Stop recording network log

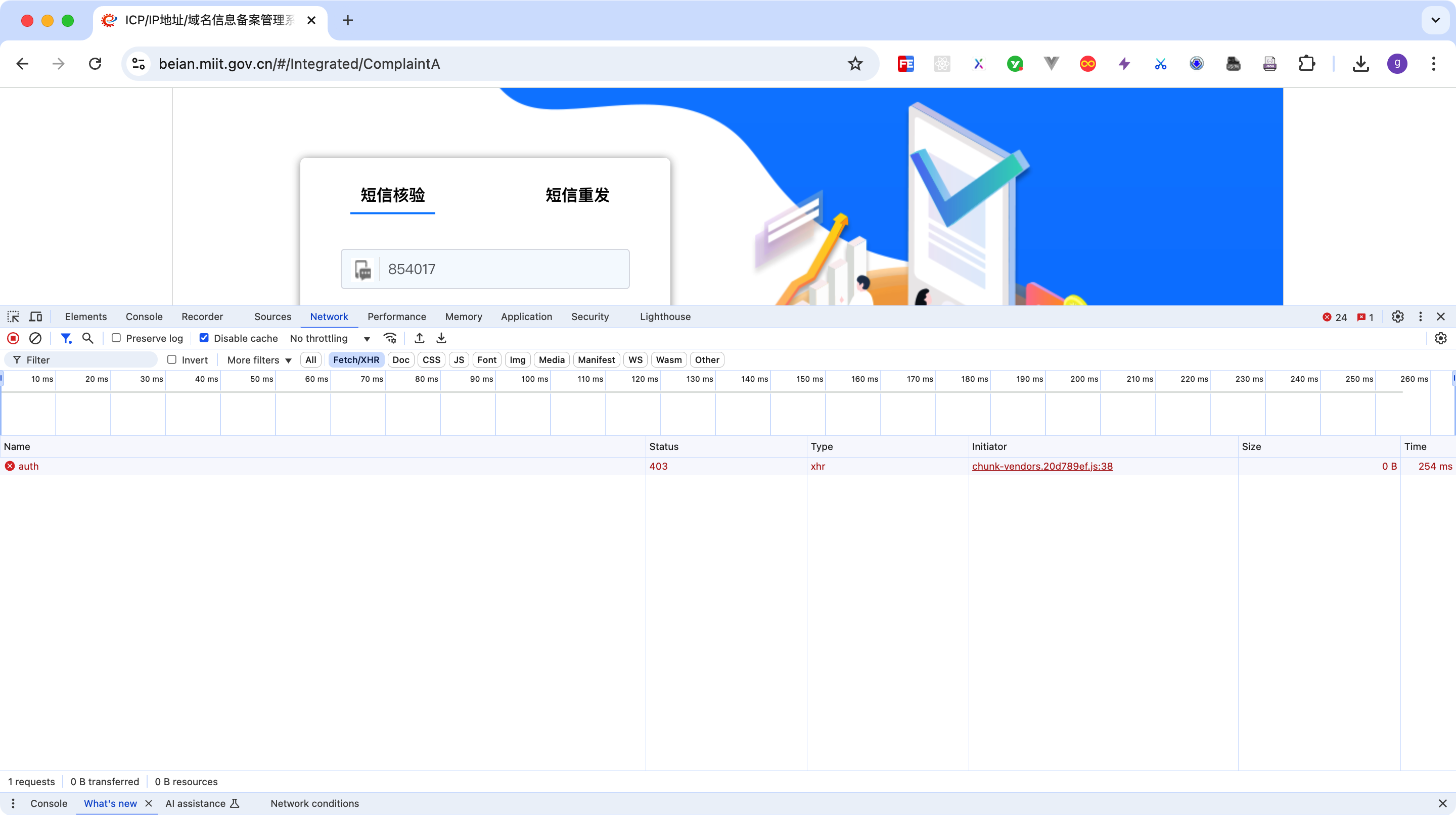pyautogui.click(x=13, y=338)
